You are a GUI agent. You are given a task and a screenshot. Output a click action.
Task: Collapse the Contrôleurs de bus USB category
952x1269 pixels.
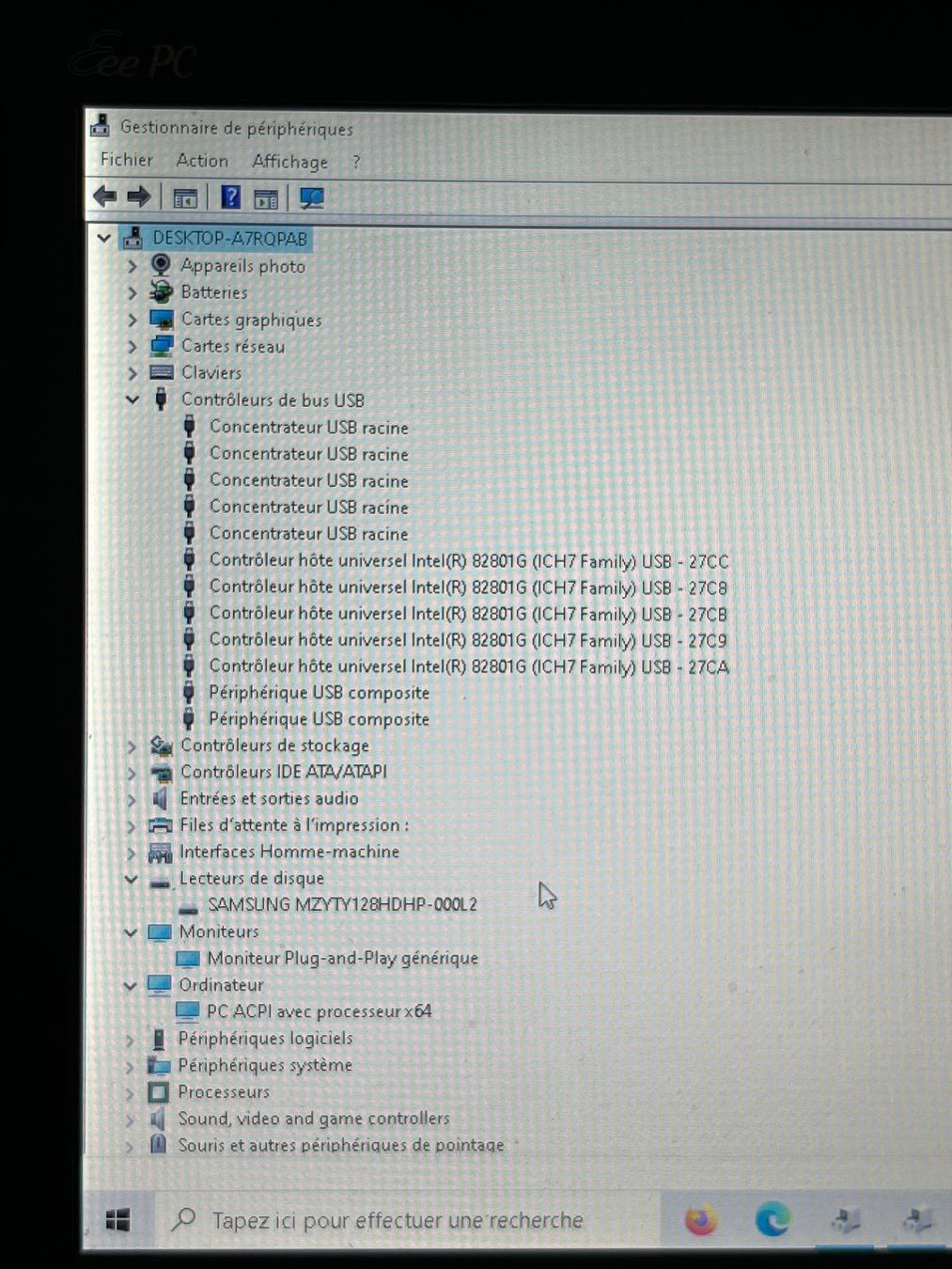tap(133, 399)
